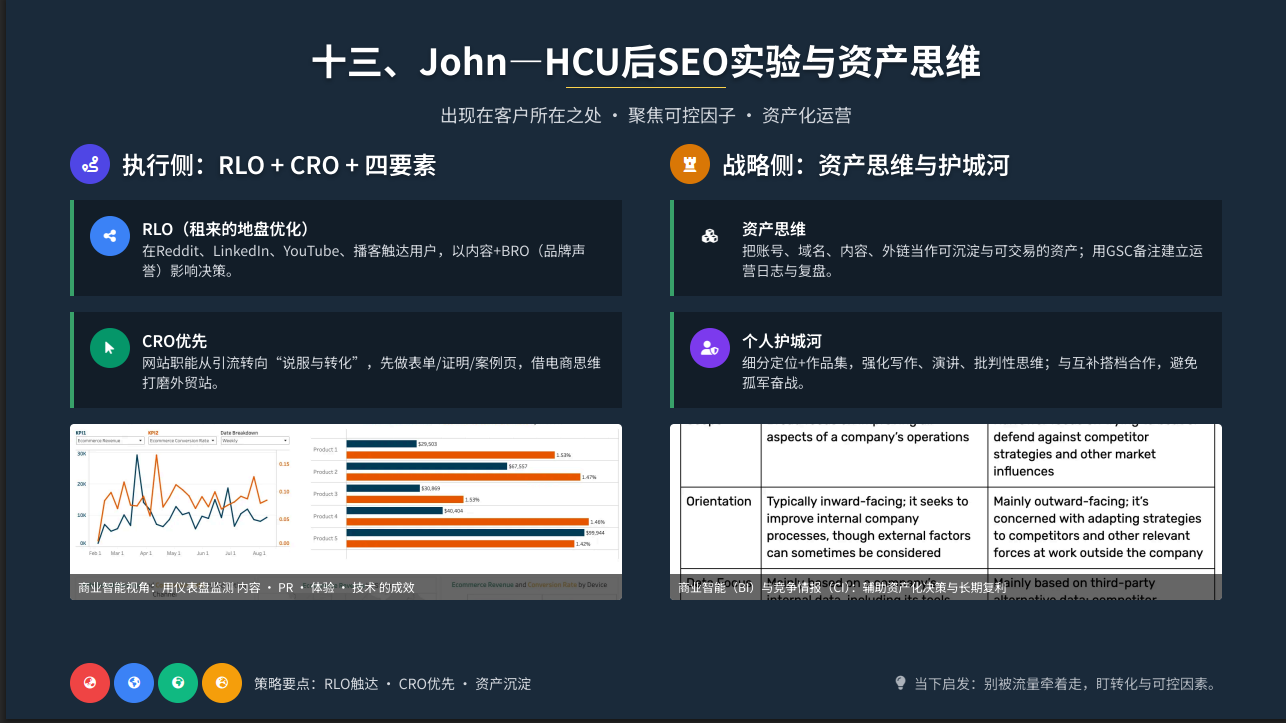Click the orange globe circle icon
This screenshot has height=723, width=1286.
pos(222,683)
